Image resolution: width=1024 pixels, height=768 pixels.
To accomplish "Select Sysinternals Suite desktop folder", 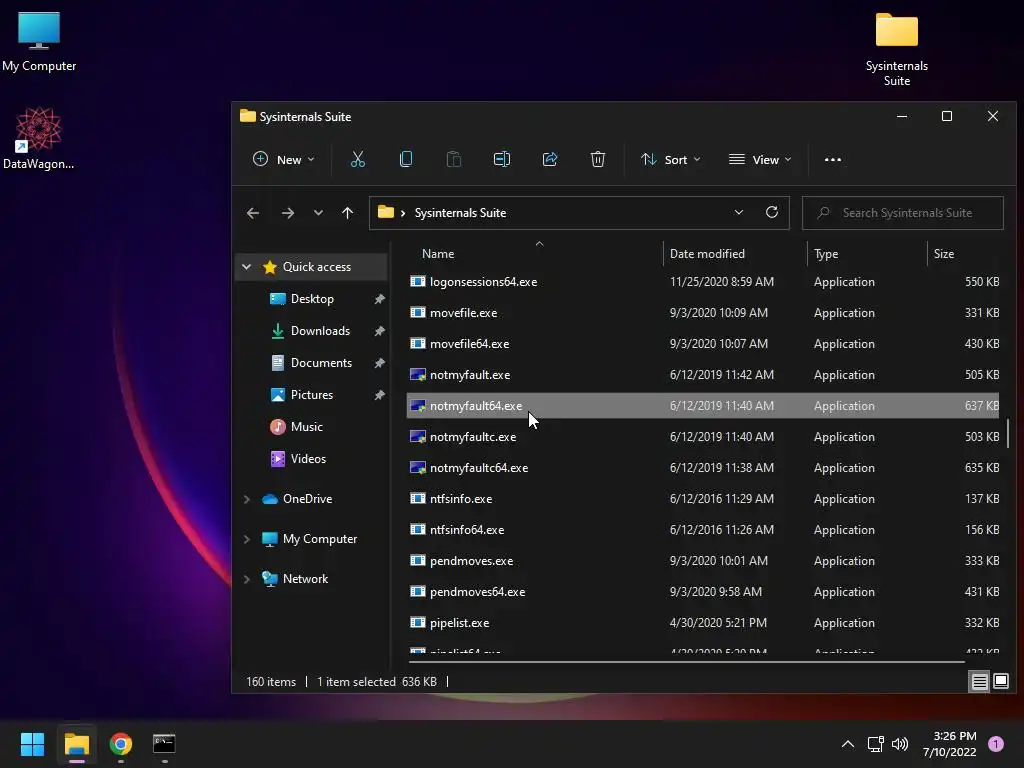I will tap(897, 50).
